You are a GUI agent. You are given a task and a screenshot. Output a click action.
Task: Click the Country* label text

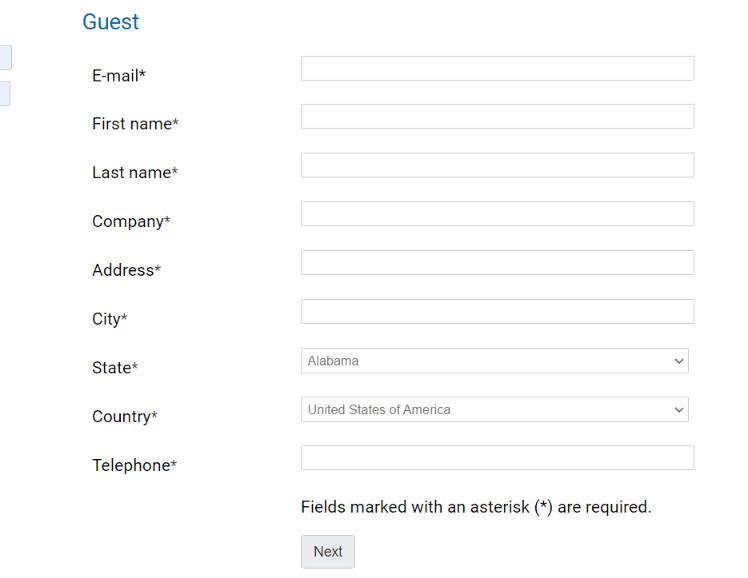point(125,417)
